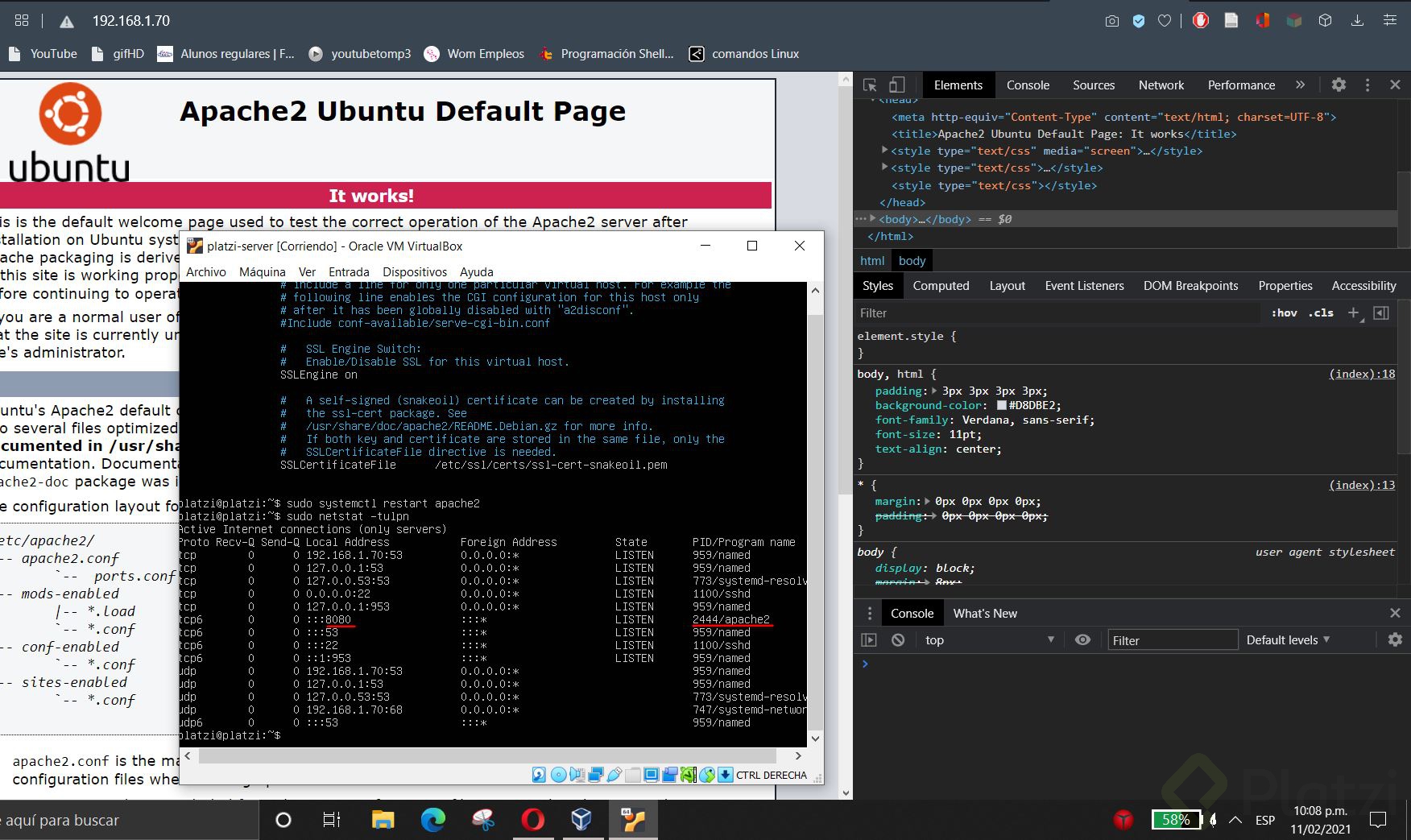Click VirtualBox USB devices icon
This screenshot has height=840, width=1411.
point(614,775)
